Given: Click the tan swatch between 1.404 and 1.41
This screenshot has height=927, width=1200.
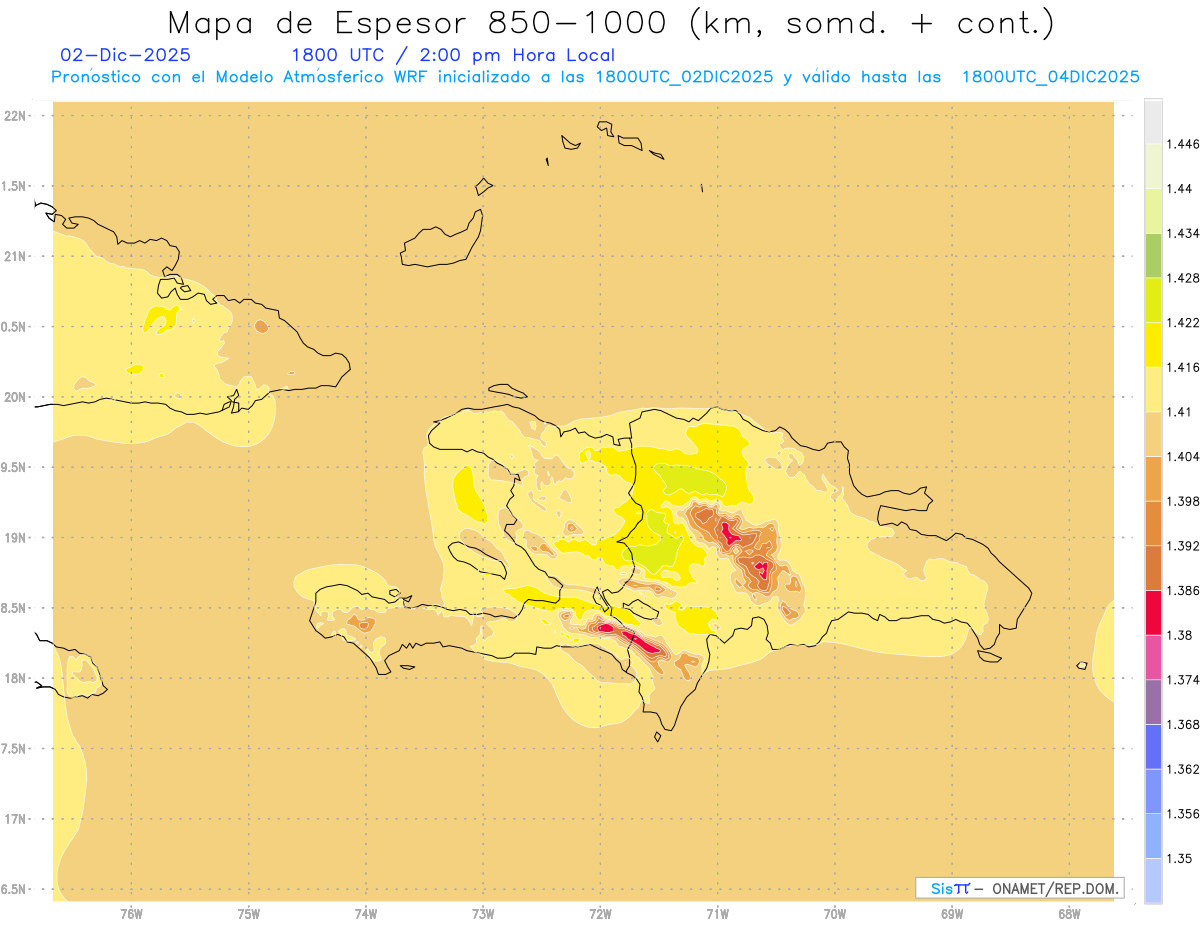Looking at the screenshot, I should [1153, 434].
